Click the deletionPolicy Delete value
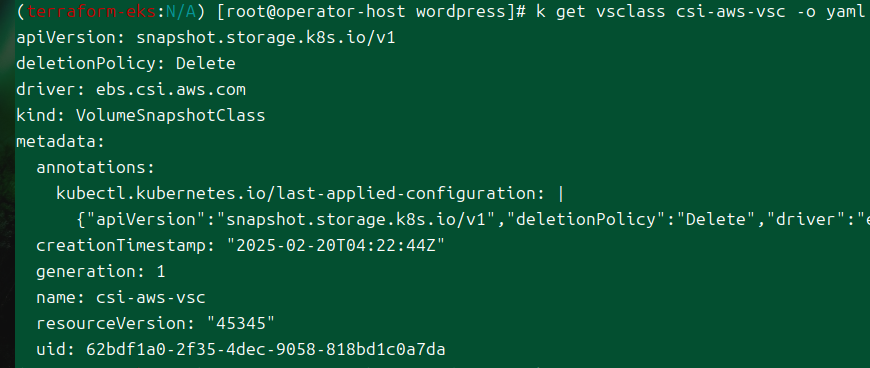The width and height of the screenshot is (870, 368). [x=205, y=63]
